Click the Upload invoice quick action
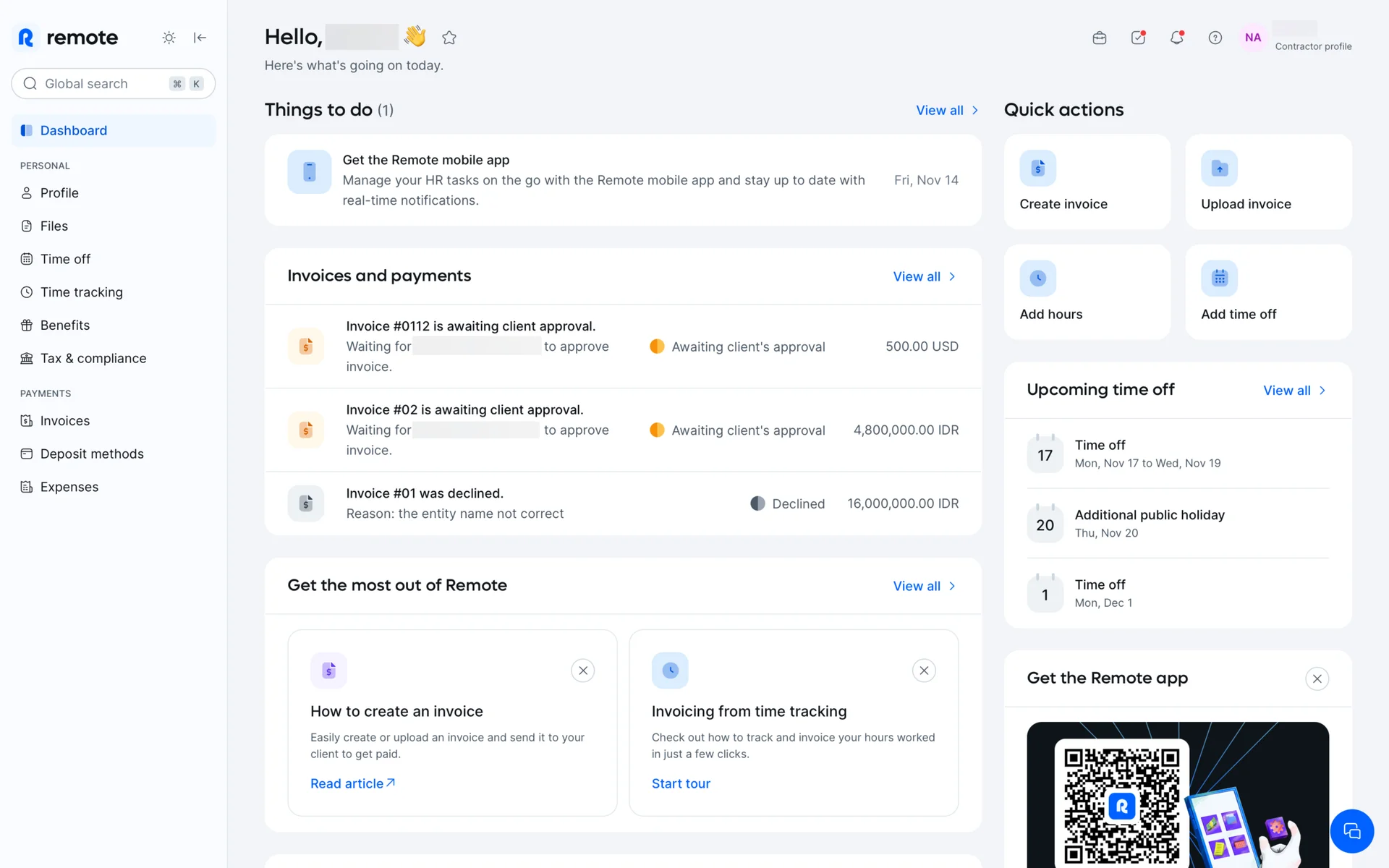 (1267, 182)
